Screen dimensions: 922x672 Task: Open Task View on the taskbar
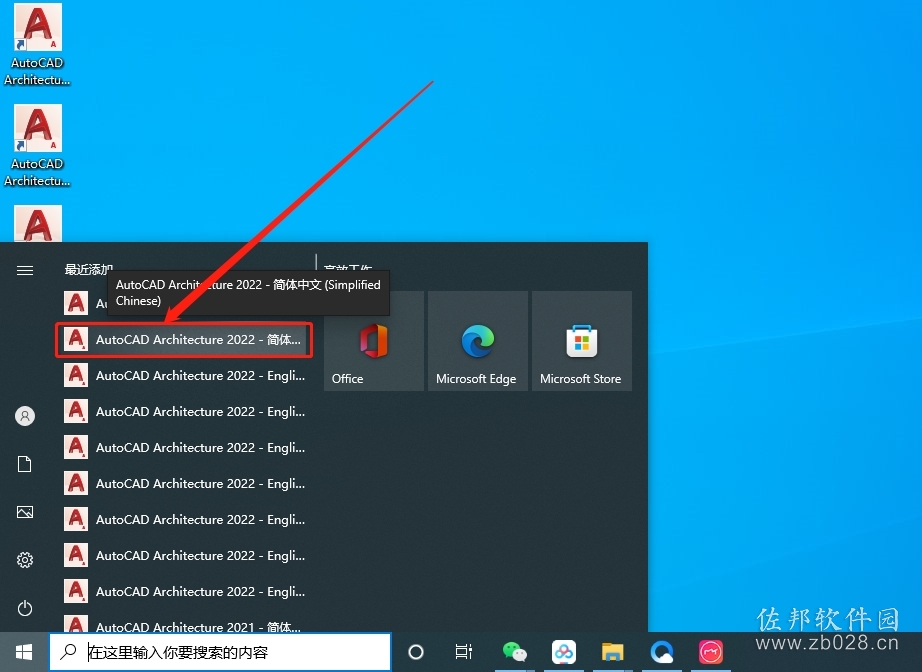coord(464,652)
